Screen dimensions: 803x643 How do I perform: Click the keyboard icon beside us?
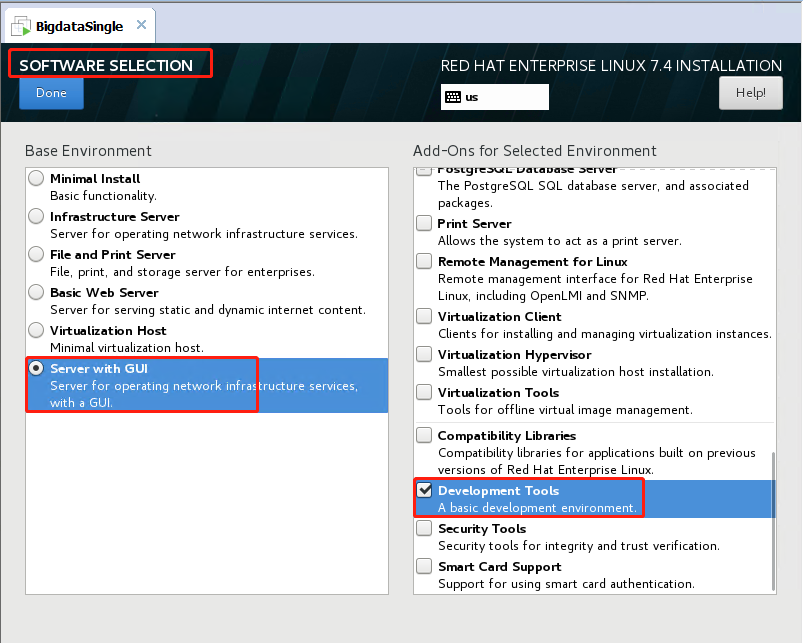[x=453, y=97]
